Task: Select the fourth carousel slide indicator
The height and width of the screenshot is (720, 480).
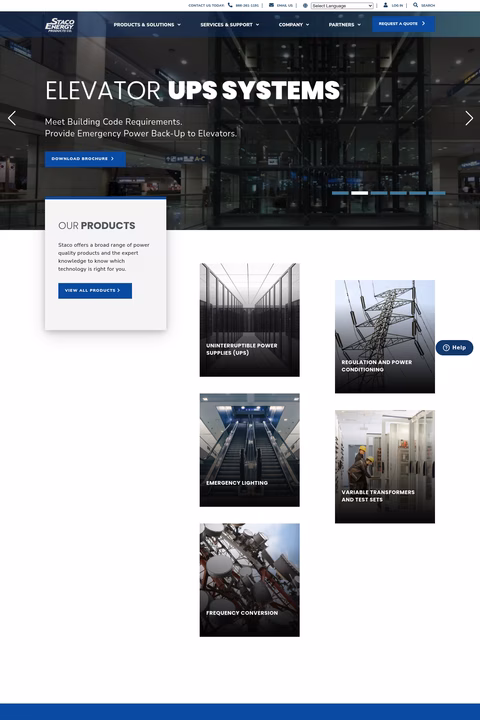Action: click(x=398, y=193)
